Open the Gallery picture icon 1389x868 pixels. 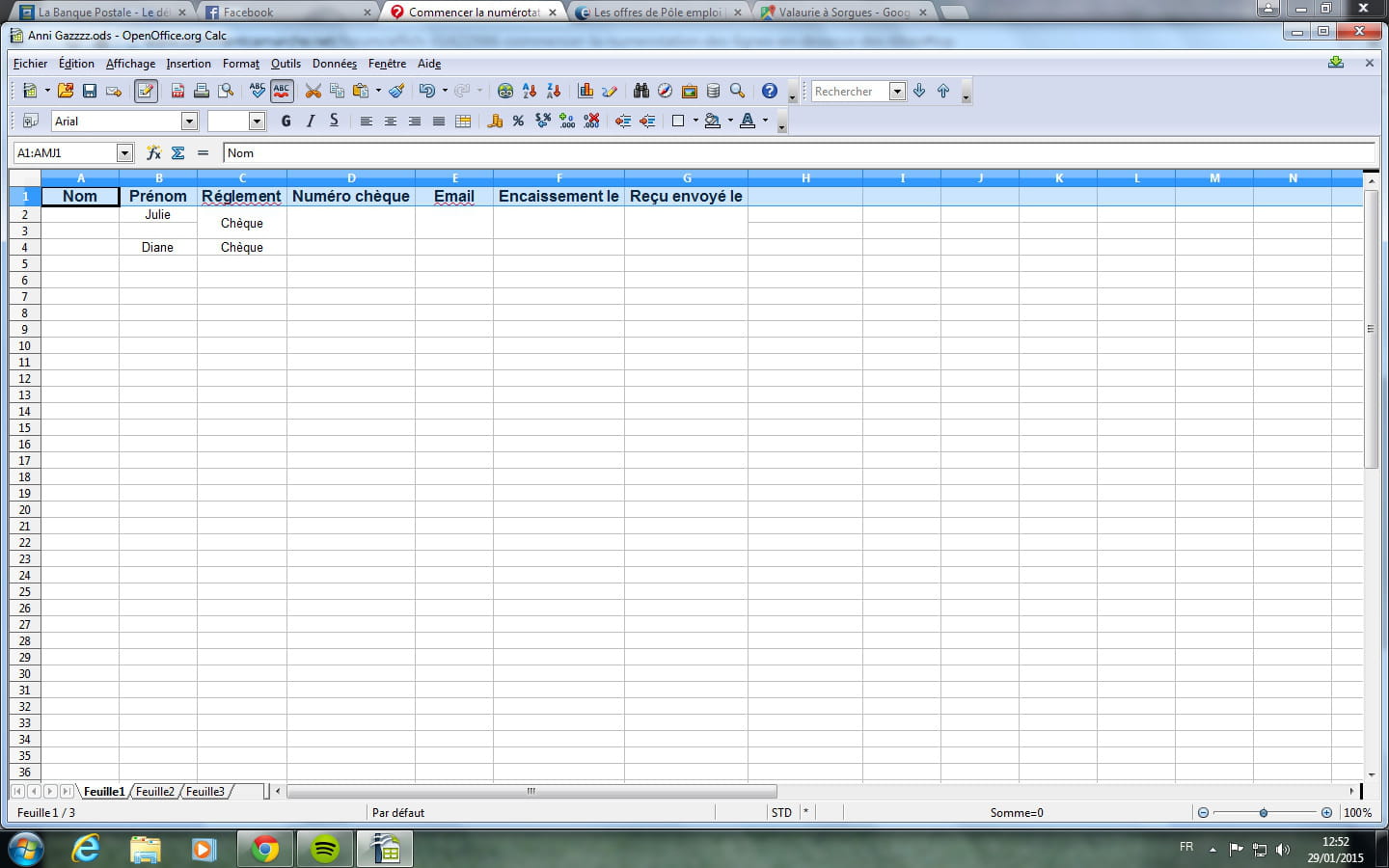(690, 91)
